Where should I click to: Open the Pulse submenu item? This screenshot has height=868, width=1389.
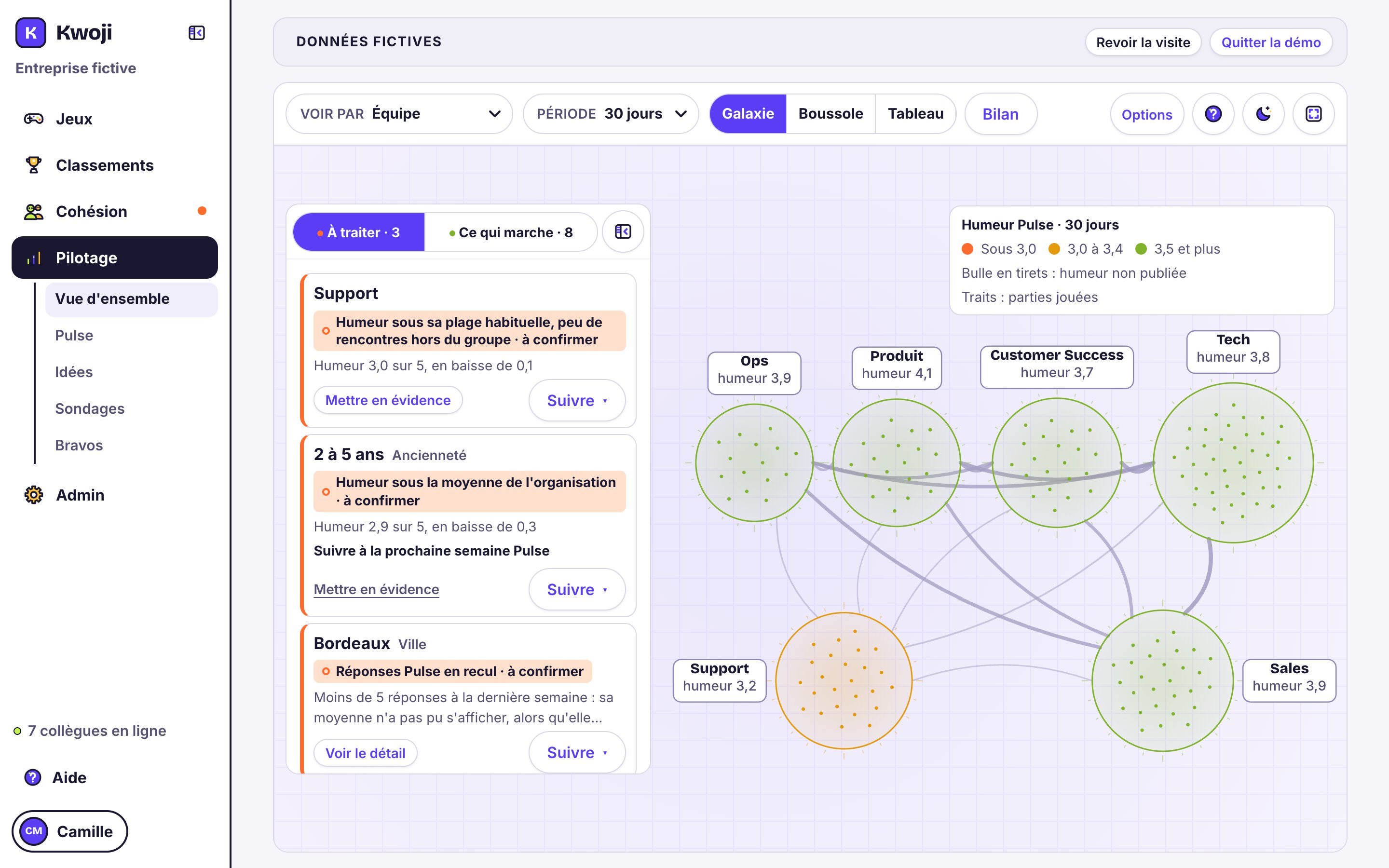point(74,335)
